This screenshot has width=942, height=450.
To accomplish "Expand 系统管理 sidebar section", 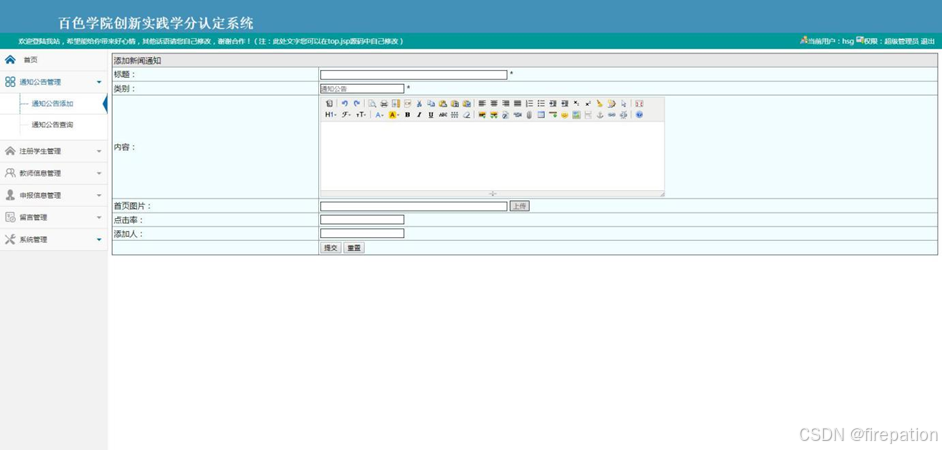I will (53, 240).
